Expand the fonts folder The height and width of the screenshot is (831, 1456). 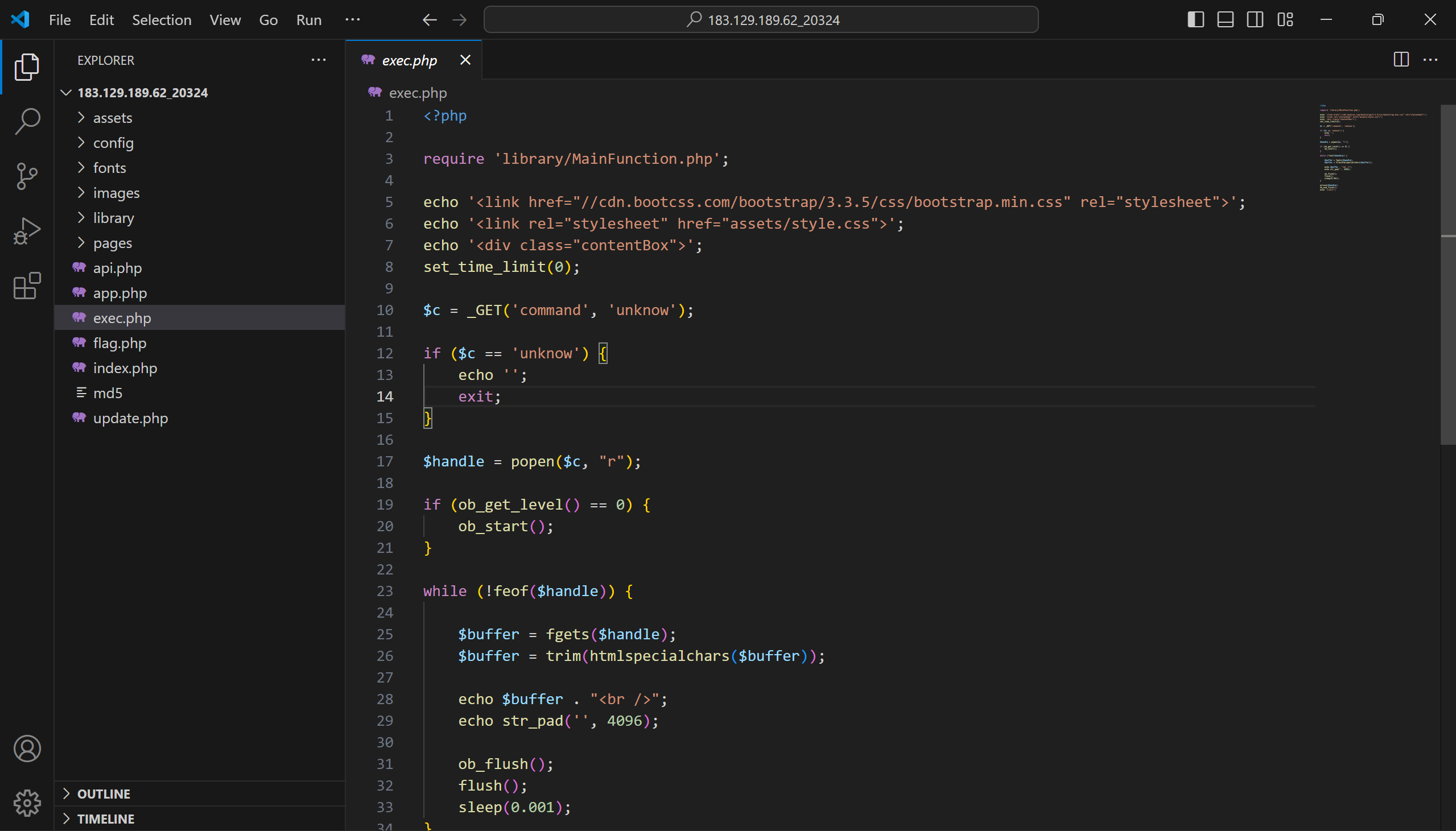point(200,168)
